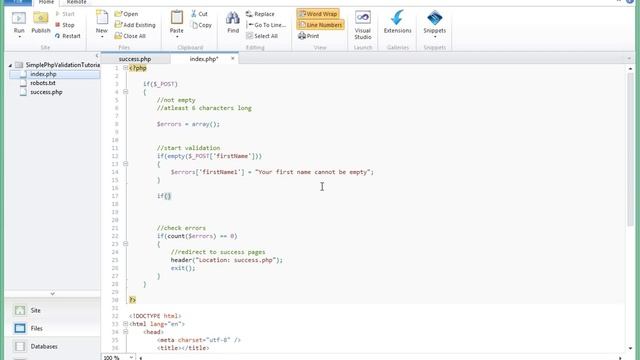Collapse the code fold at line 13

pyautogui.click(x=125, y=164)
